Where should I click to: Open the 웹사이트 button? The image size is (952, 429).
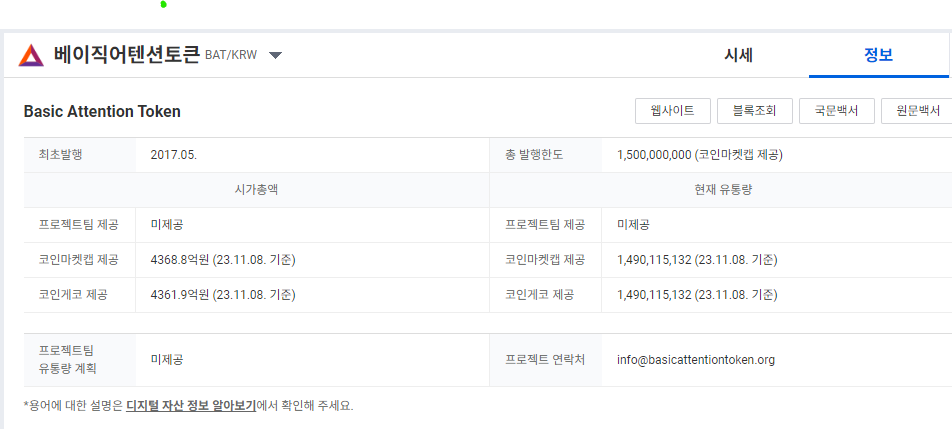click(x=672, y=111)
